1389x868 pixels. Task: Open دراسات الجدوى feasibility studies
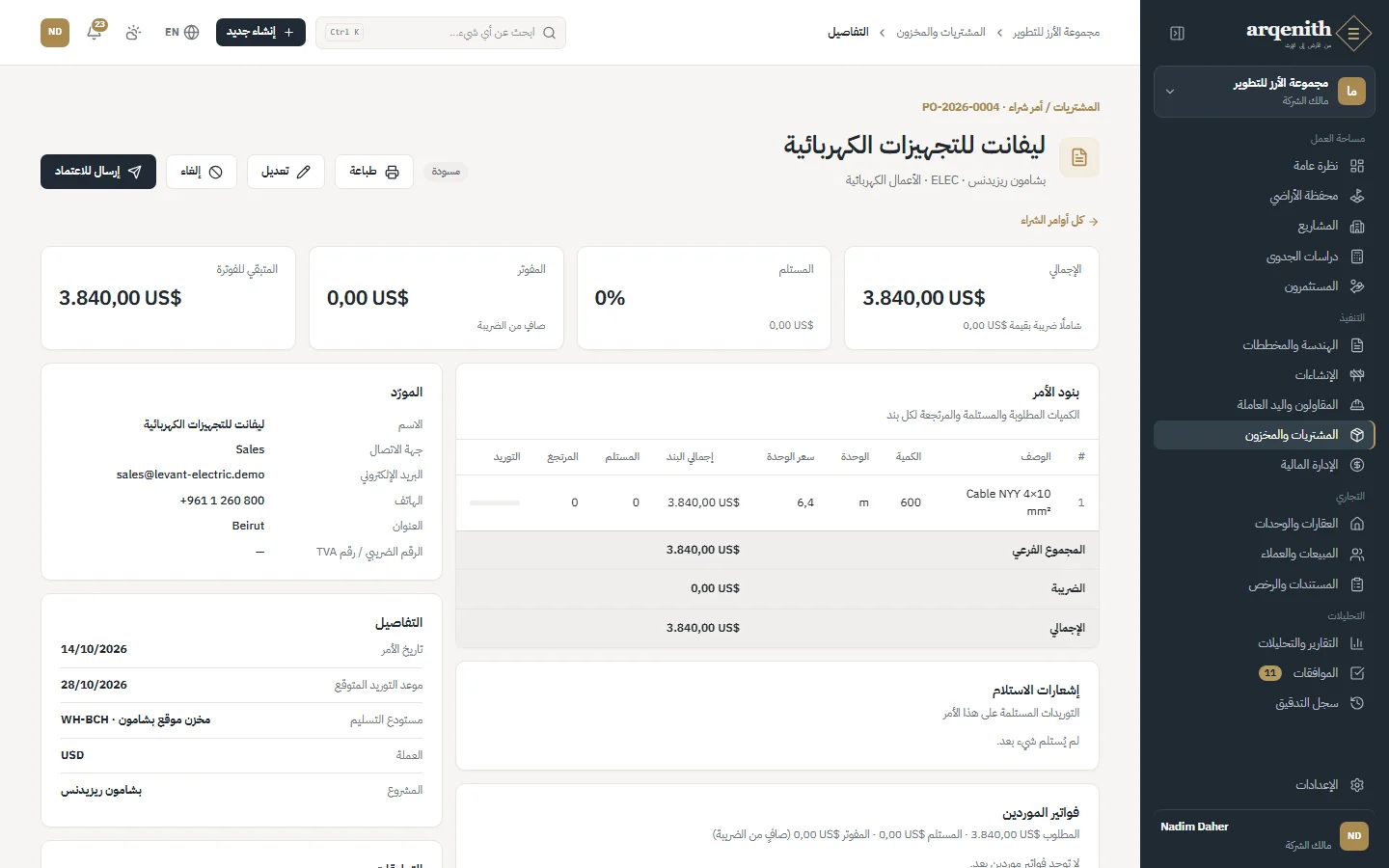point(1265,257)
